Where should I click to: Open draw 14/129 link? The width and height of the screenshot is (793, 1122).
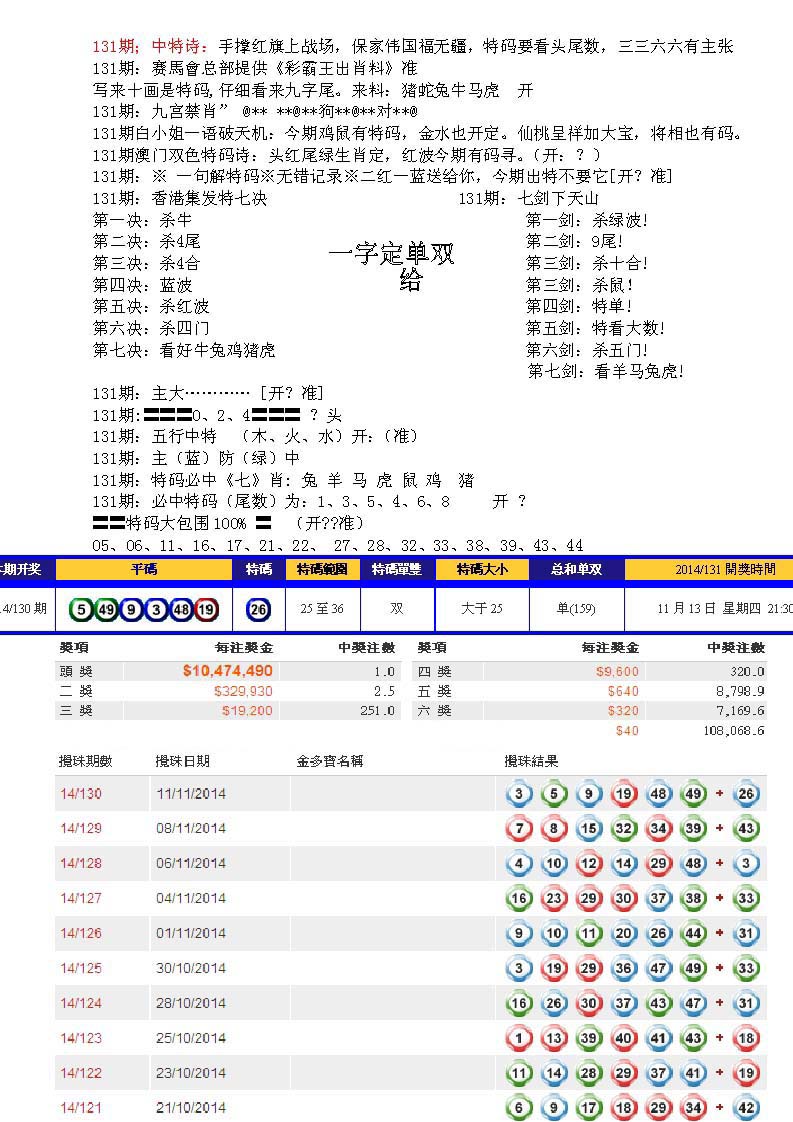coord(81,829)
